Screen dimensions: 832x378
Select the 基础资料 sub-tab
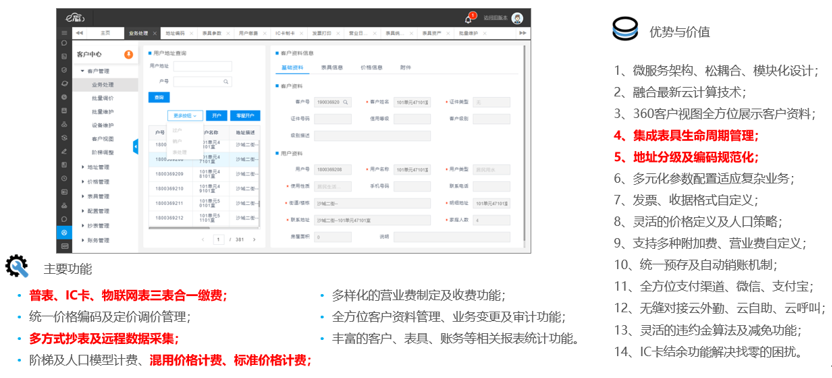292,67
